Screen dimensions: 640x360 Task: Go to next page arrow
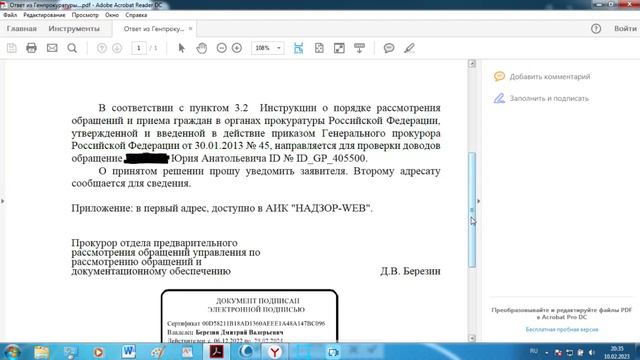pos(117,48)
